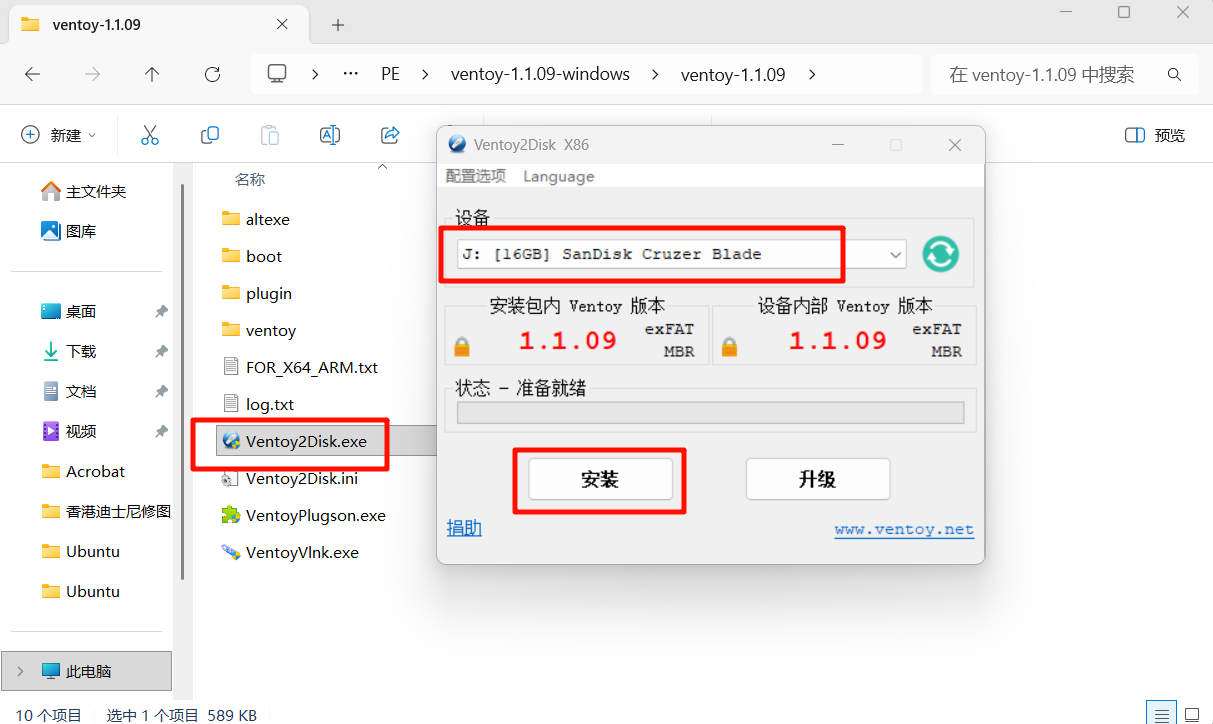Image resolution: width=1213 pixels, height=724 pixels.
Task: Click the 安装 (Install) button
Action: point(600,479)
